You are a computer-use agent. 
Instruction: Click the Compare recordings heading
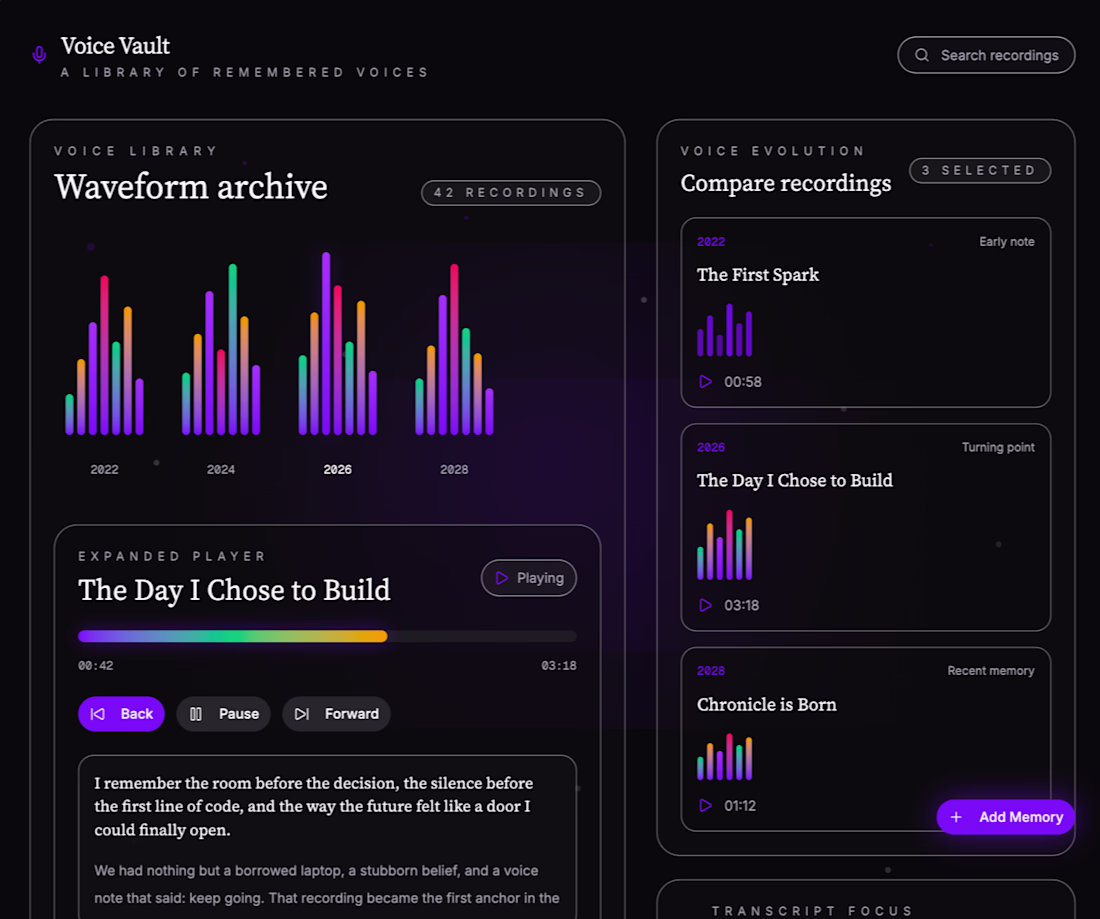pos(786,183)
